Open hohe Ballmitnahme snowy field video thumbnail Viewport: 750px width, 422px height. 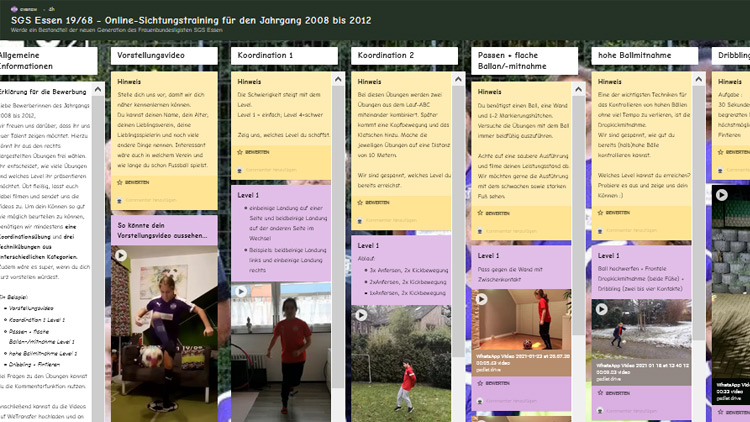coord(641,329)
